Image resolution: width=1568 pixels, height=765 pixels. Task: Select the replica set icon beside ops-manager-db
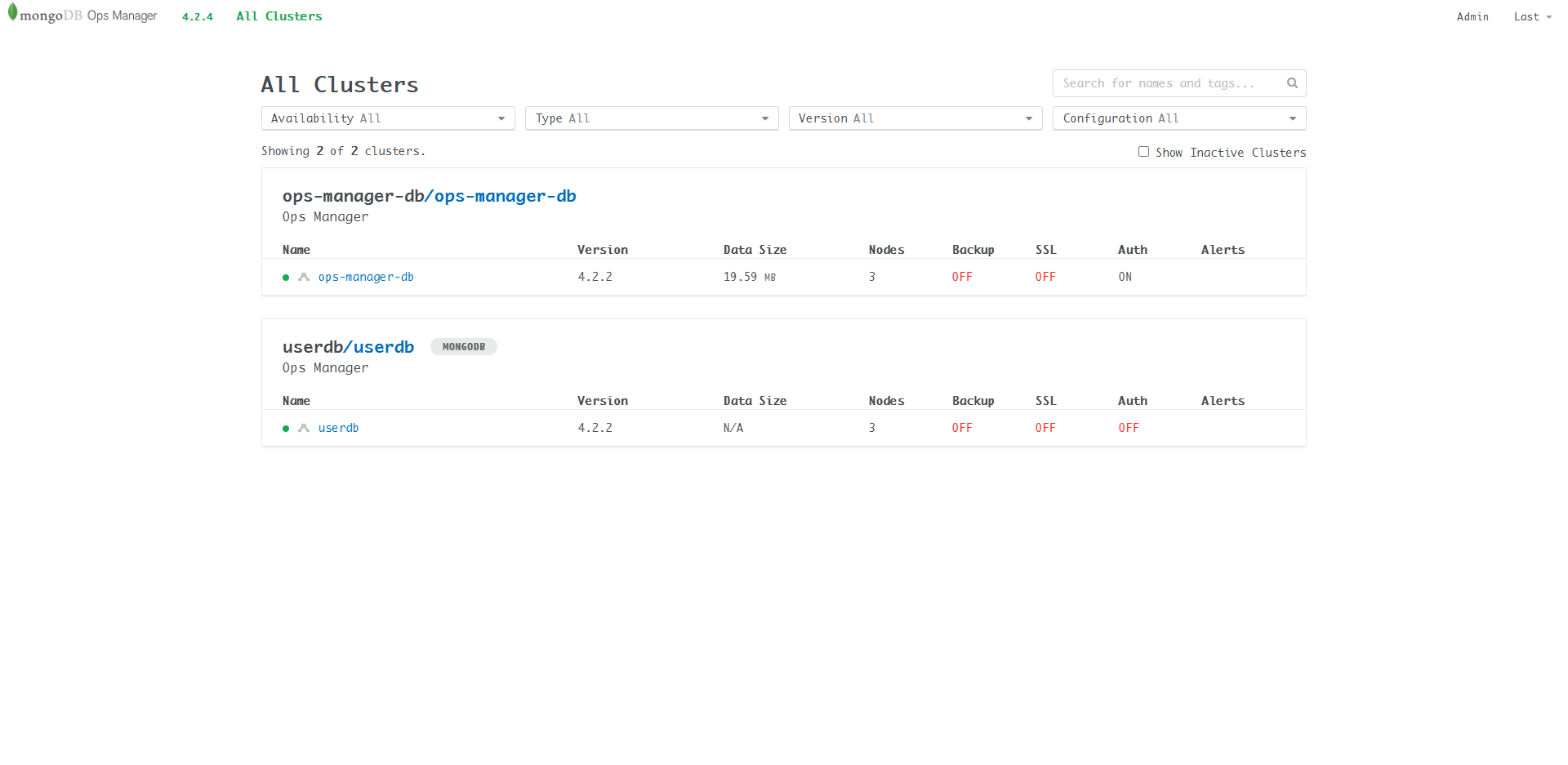[x=303, y=277]
